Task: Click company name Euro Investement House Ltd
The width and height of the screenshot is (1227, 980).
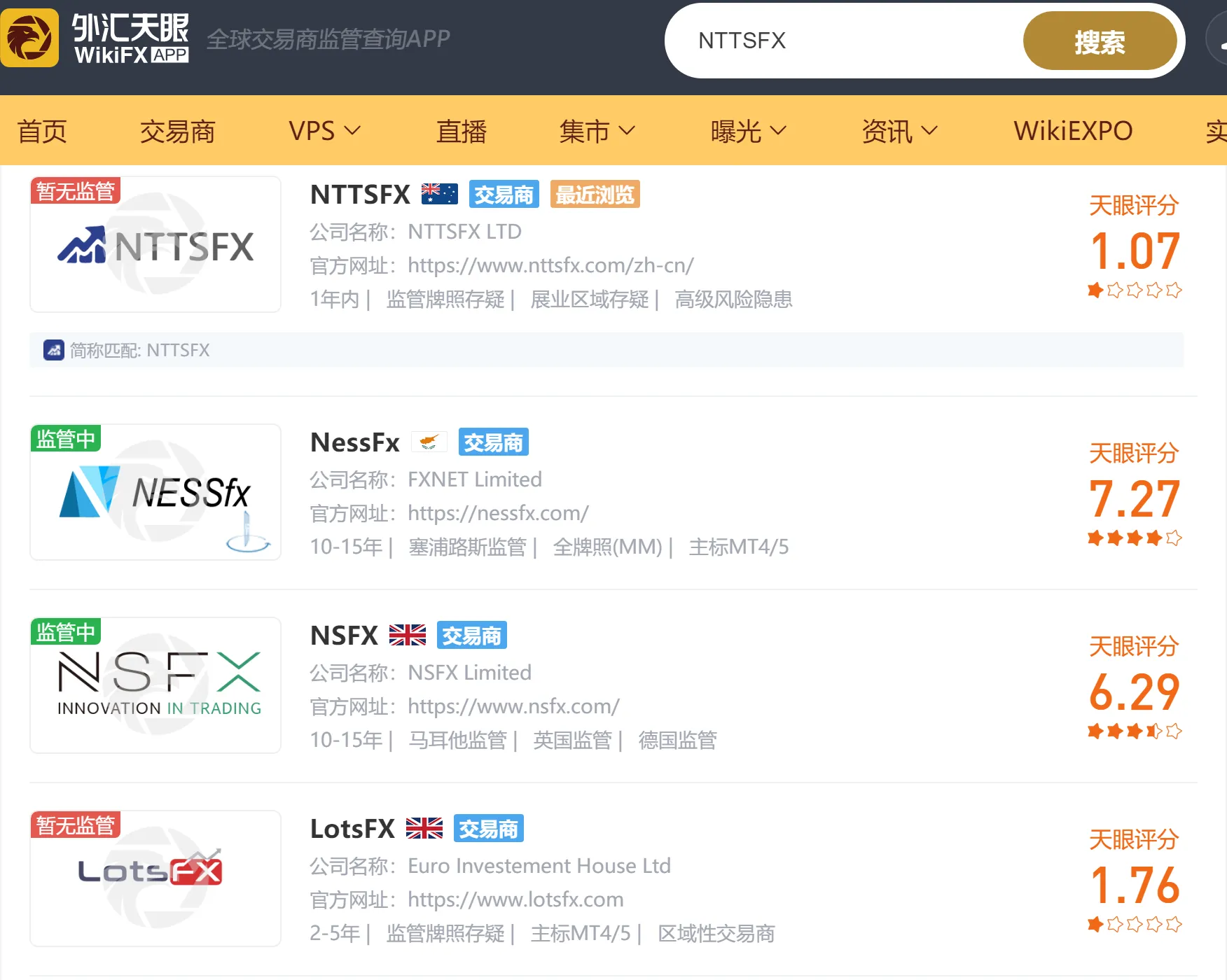Action: click(539, 866)
